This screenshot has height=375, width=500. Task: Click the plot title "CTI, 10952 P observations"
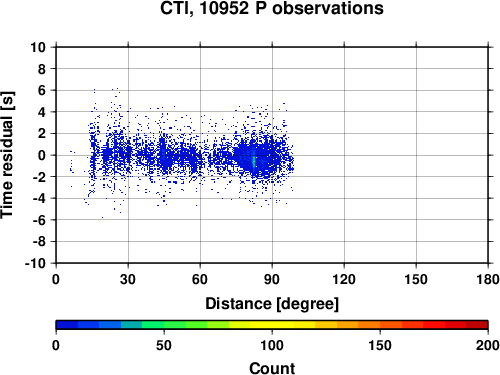[272, 8]
